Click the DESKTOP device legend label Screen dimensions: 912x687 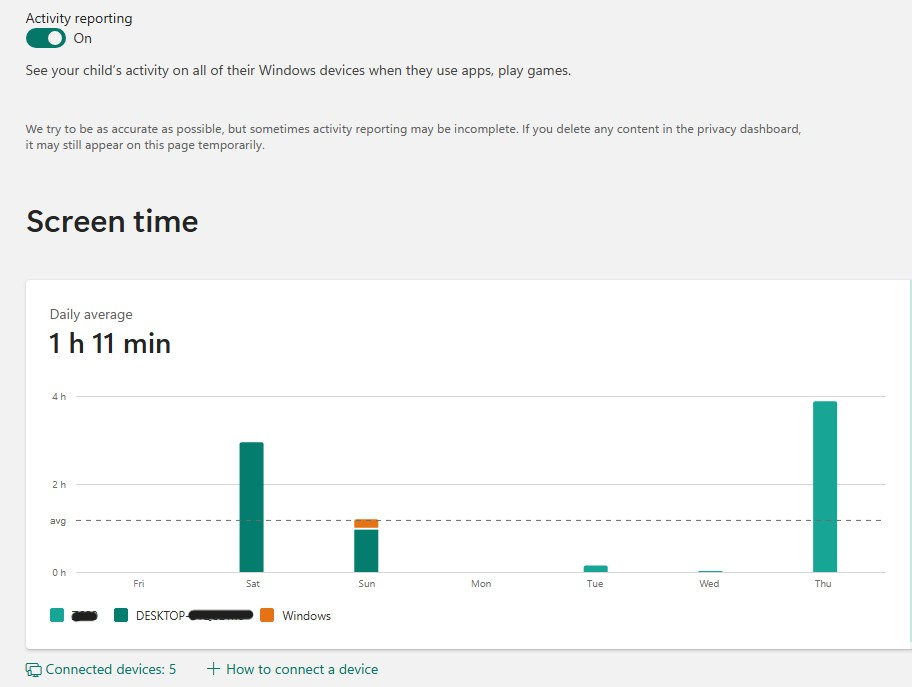[194, 615]
